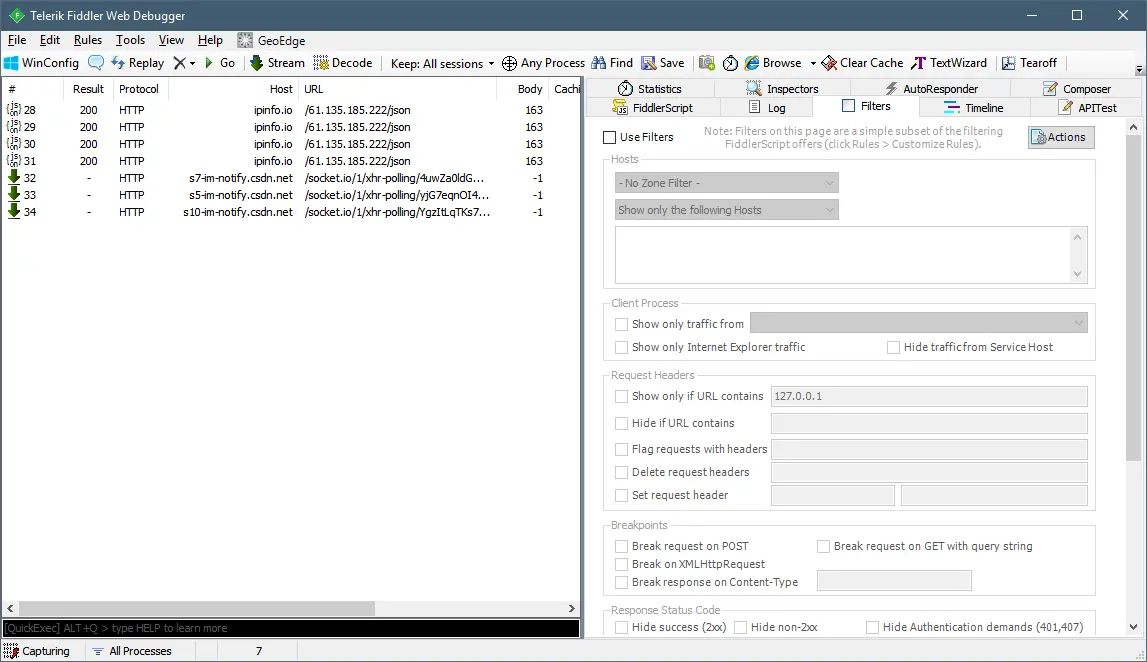Open Find sessions

click(x=612, y=63)
